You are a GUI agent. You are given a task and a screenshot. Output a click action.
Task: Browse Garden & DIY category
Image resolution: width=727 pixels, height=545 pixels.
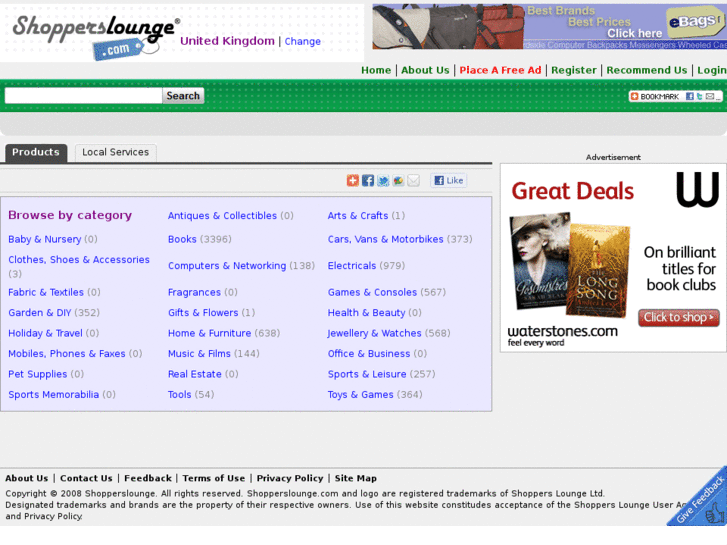40,313
